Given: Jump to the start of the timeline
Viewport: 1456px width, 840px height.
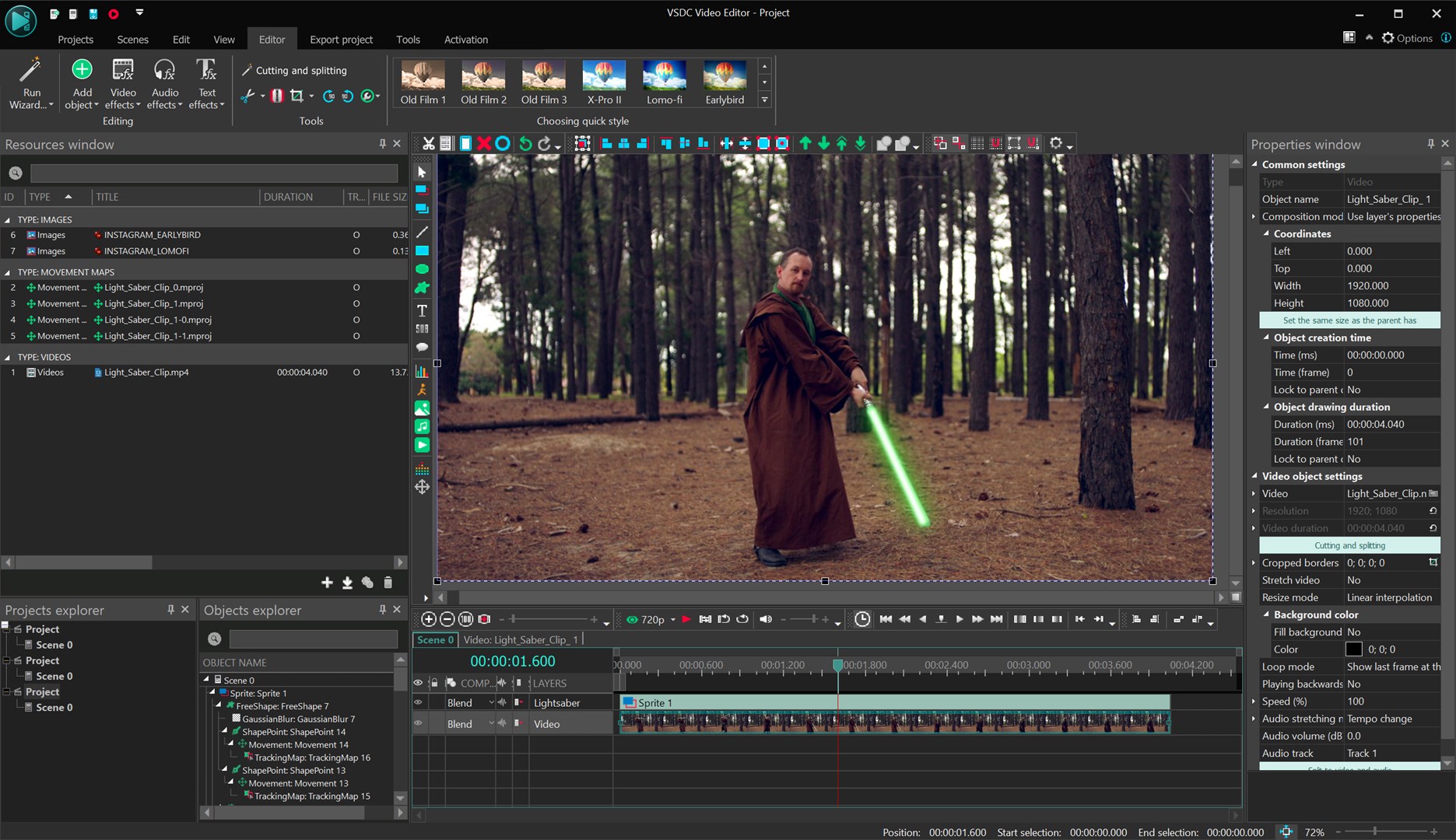Looking at the screenshot, I should (x=886, y=619).
